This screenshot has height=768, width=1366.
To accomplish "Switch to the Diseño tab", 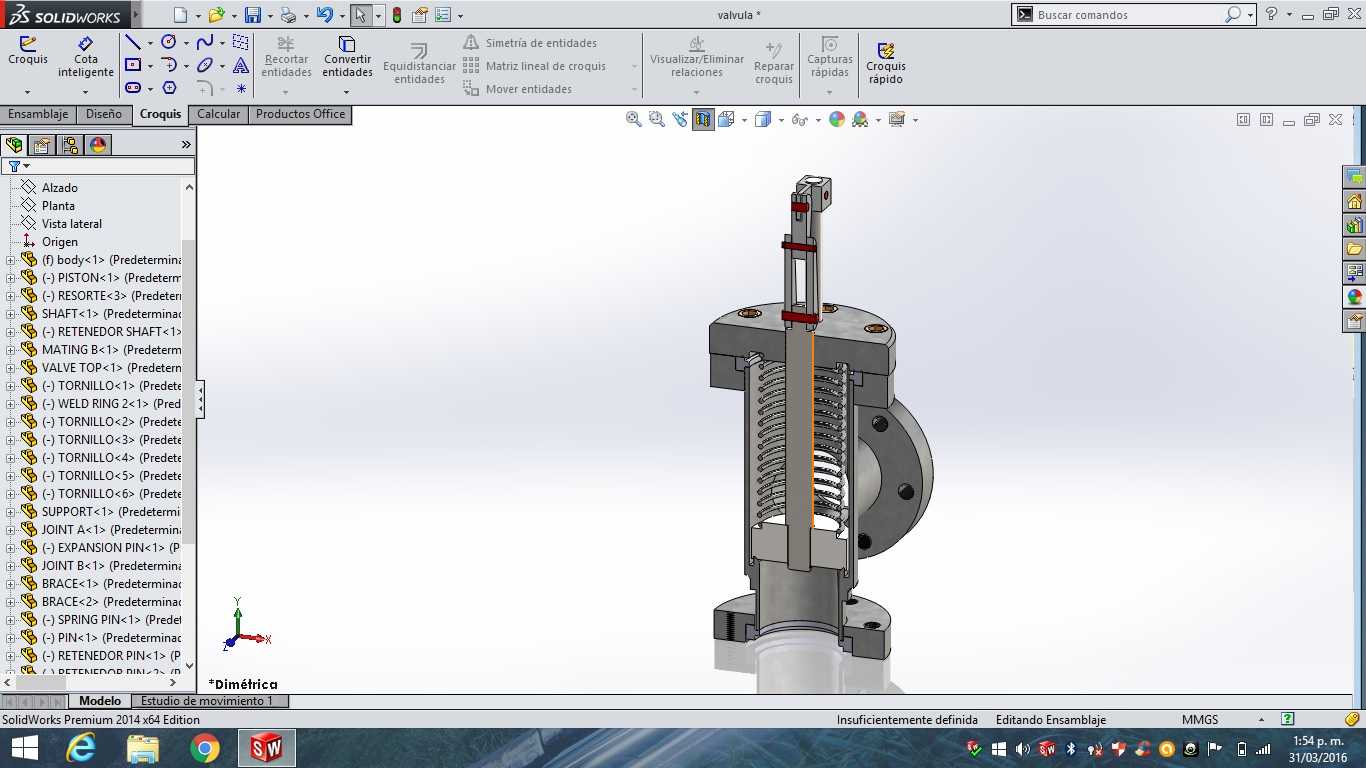I will pyautogui.click(x=104, y=114).
